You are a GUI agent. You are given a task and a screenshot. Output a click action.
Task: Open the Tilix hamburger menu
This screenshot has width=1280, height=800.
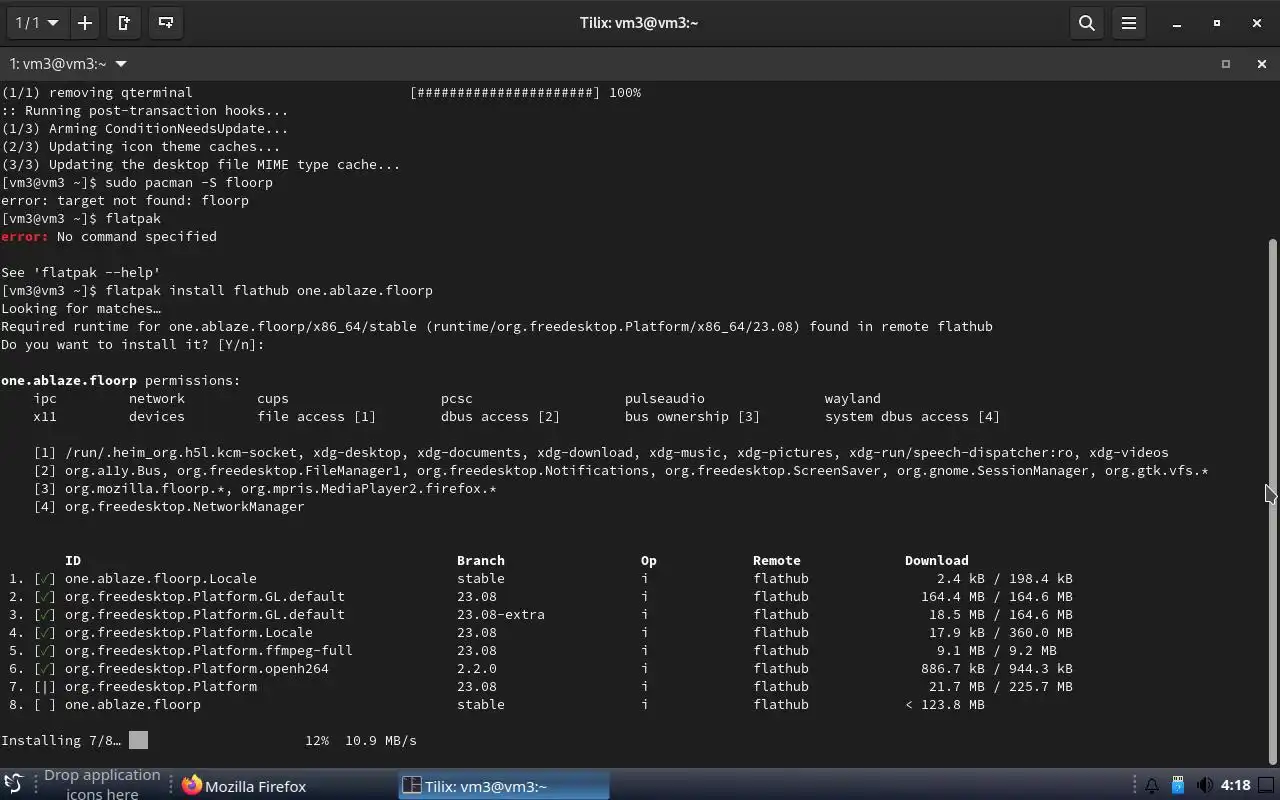1129,22
